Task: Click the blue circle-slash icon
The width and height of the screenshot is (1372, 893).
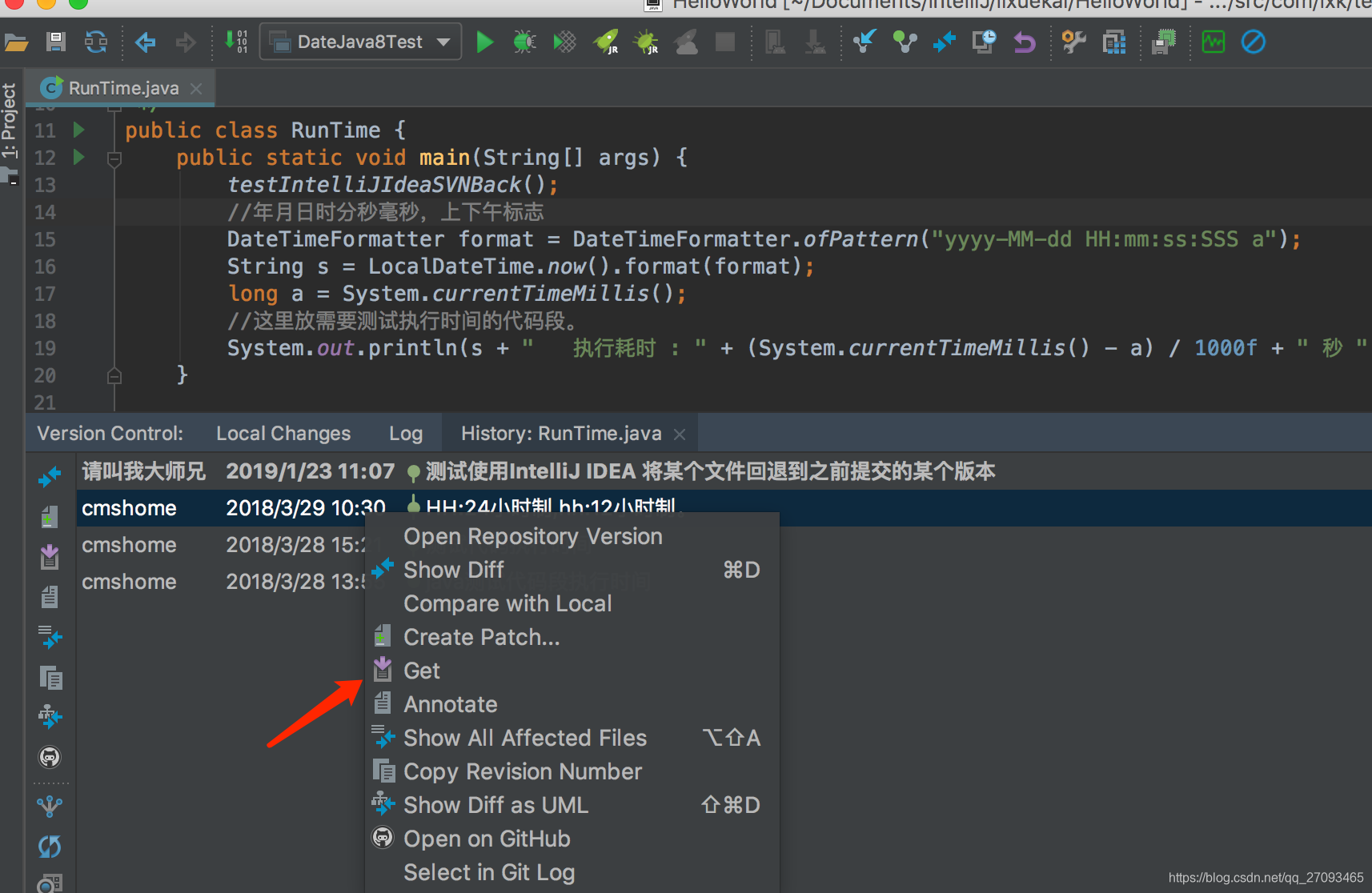Action: pyautogui.click(x=1254, y=42)
